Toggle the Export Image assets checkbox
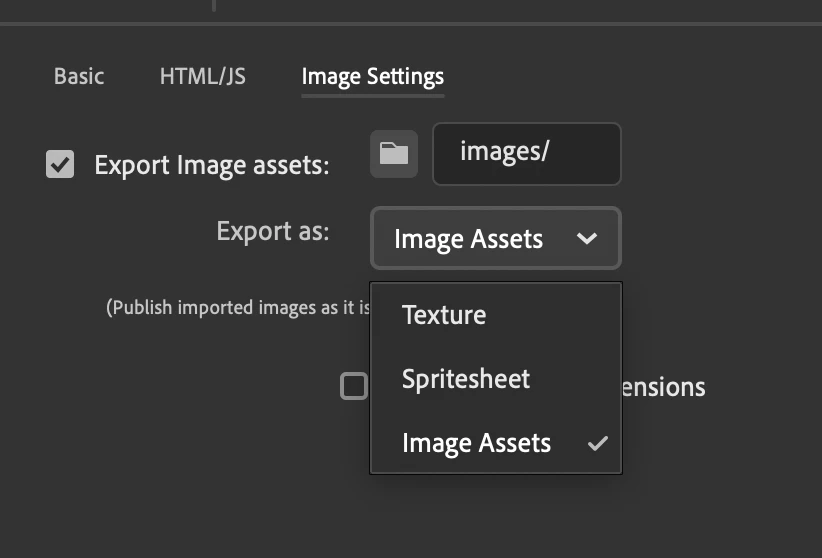The image size is (822, 558). (60, 164)
